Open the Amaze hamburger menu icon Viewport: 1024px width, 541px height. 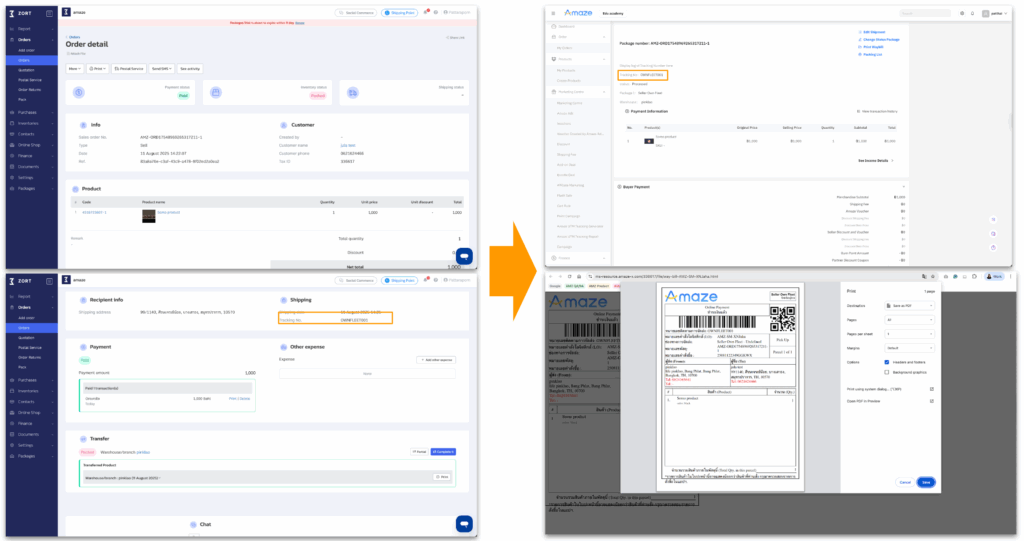click(554, 13)
